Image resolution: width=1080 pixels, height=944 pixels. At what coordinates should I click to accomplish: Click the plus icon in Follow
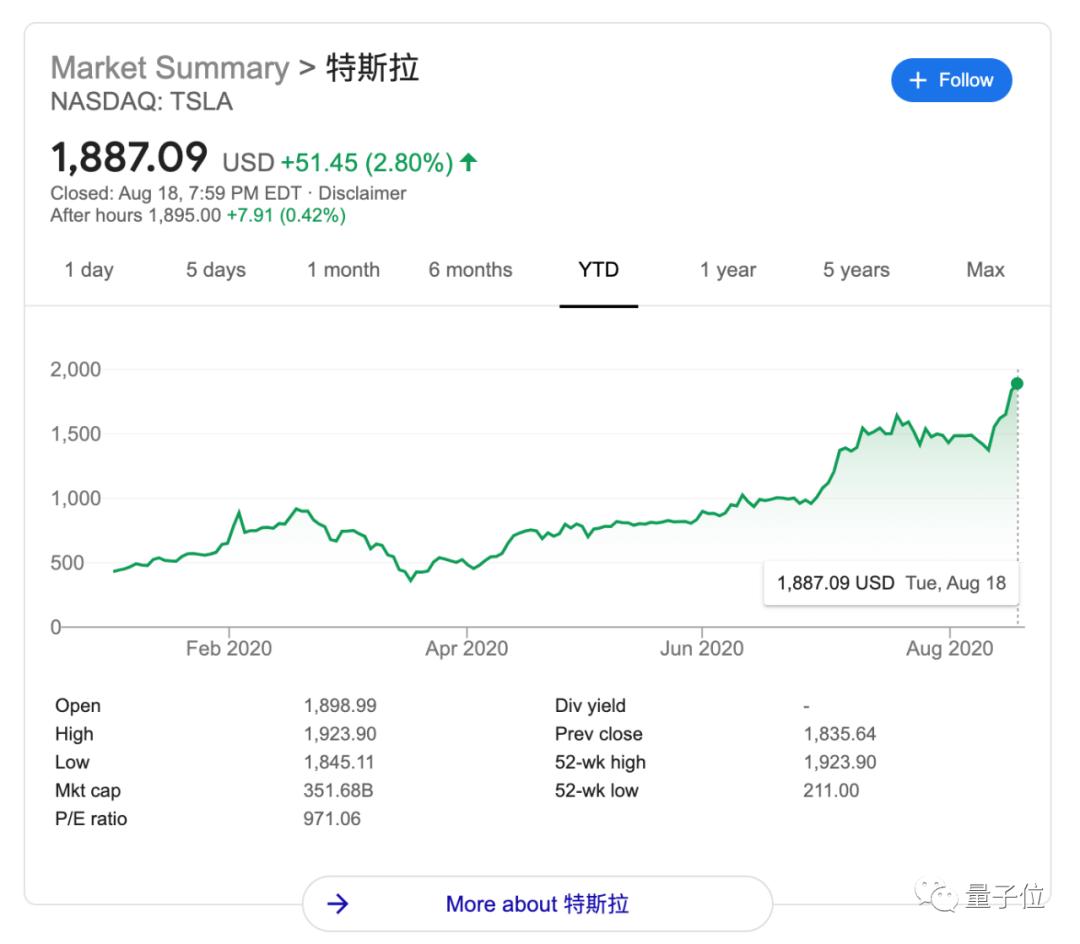918,81
